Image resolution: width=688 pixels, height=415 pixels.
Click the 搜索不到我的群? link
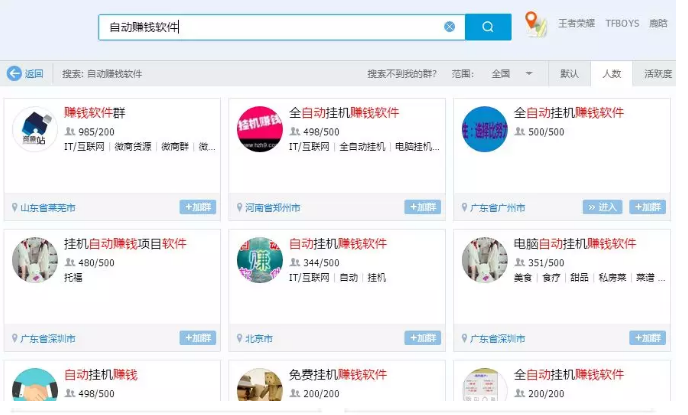pos(402,74)
